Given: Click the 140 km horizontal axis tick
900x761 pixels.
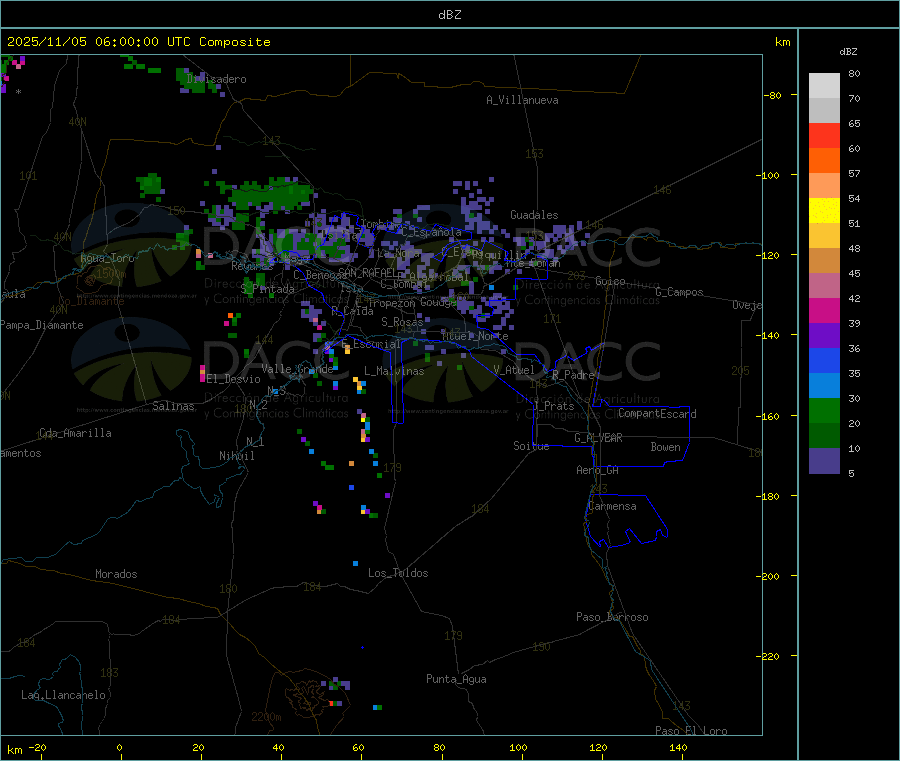Looking at the screenshot, I should click(678, 747).
